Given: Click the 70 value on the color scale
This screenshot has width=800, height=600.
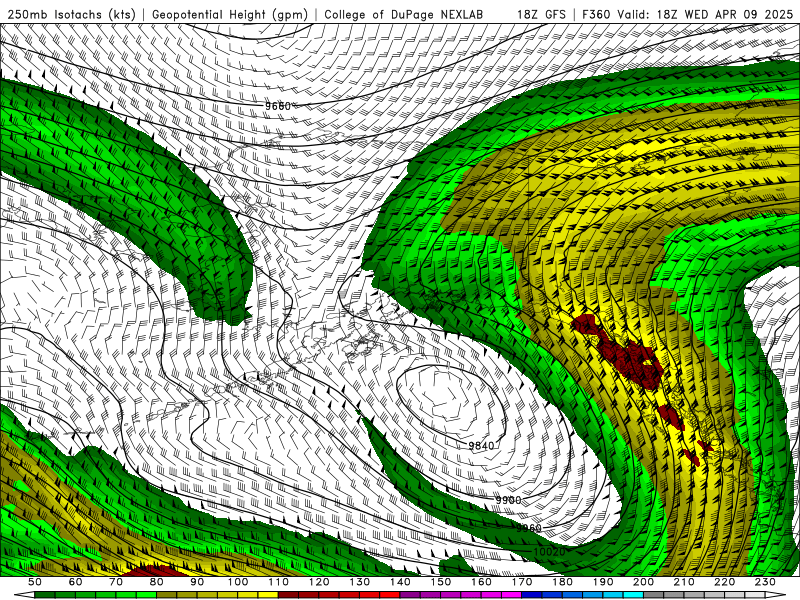Looking at the screenshot, I should click(x=116, y=582).
